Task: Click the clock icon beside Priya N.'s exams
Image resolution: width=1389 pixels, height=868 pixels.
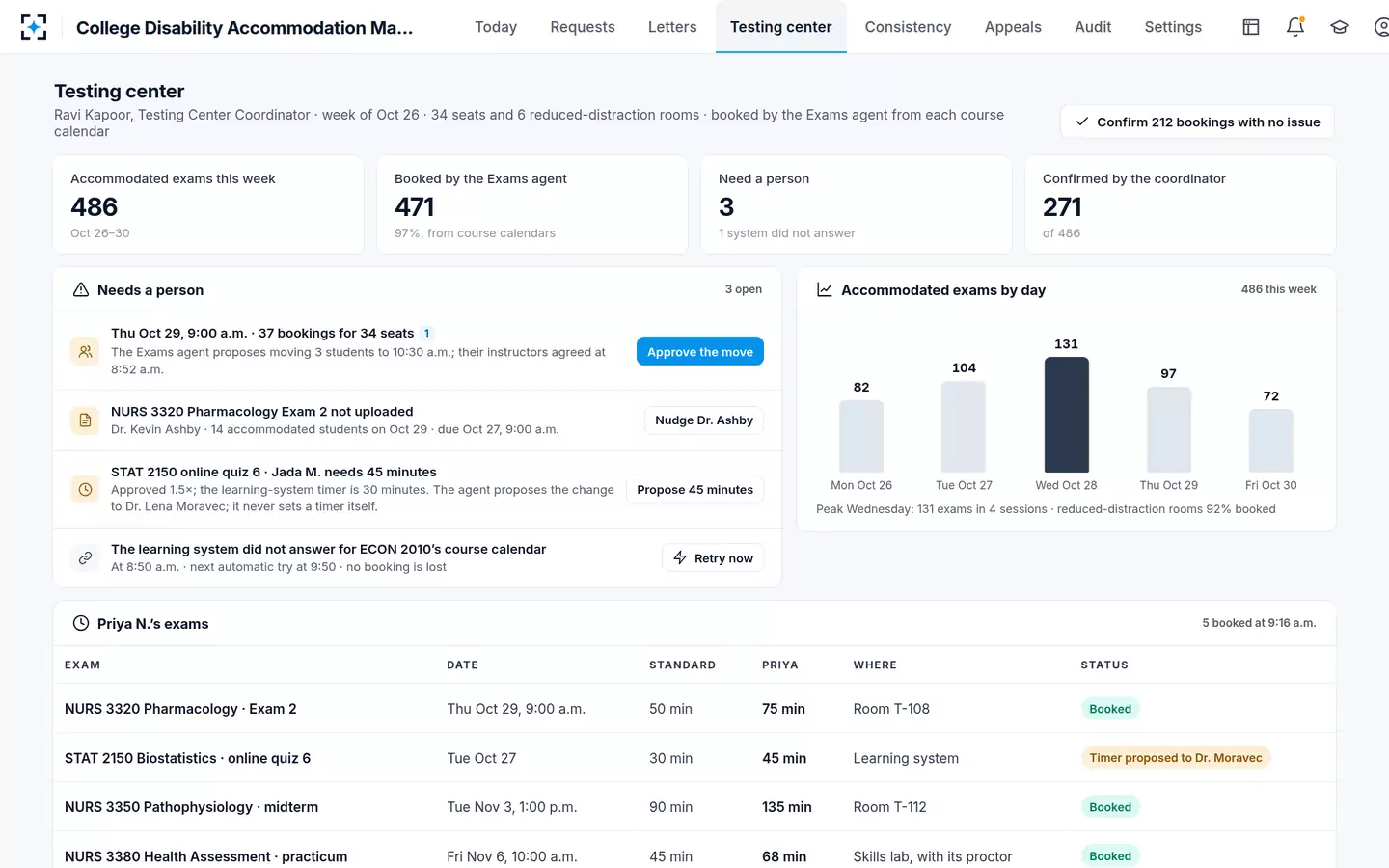Action: pyautogui.click(x=81, y=624)
